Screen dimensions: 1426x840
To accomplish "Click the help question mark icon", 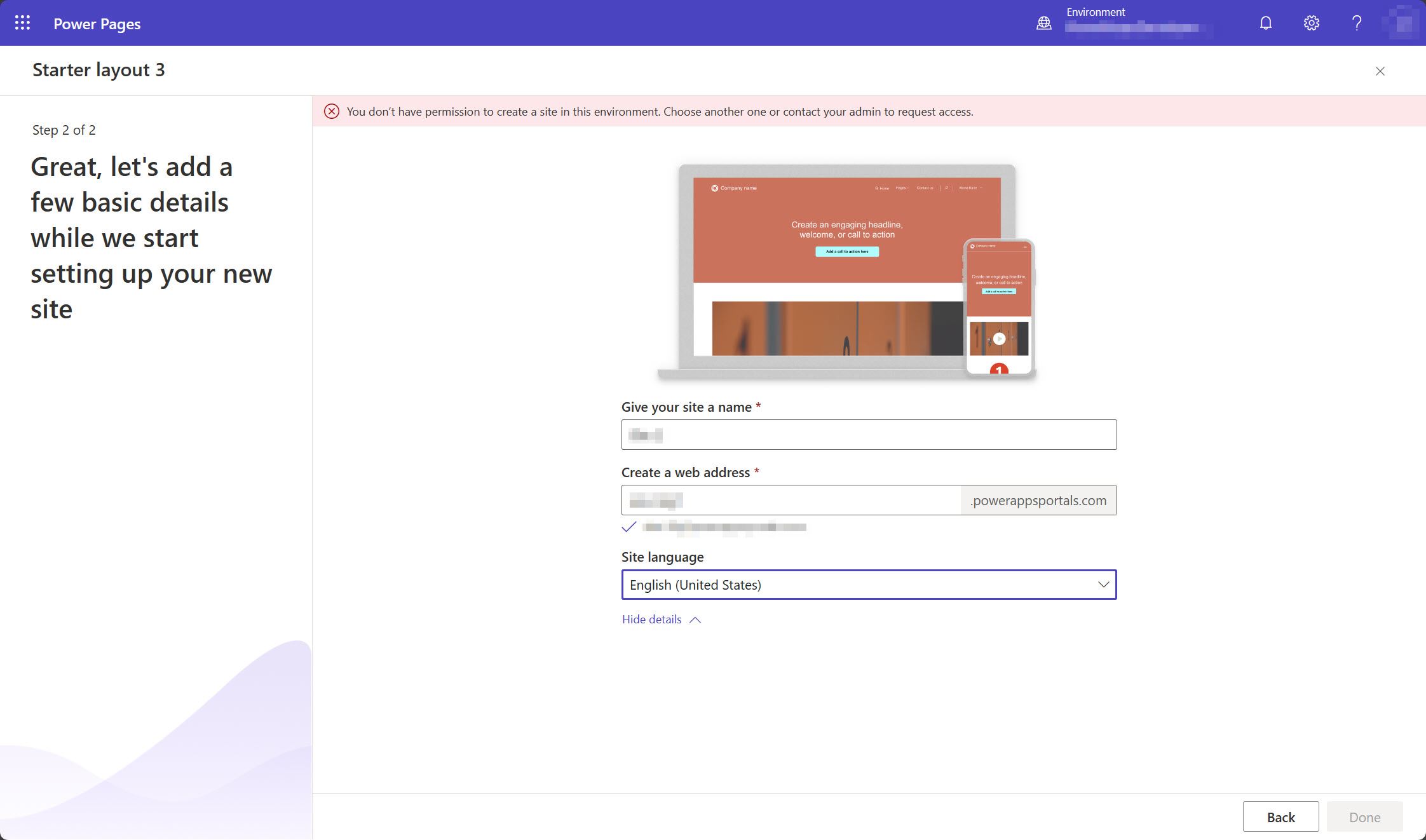I will 1356,22.
